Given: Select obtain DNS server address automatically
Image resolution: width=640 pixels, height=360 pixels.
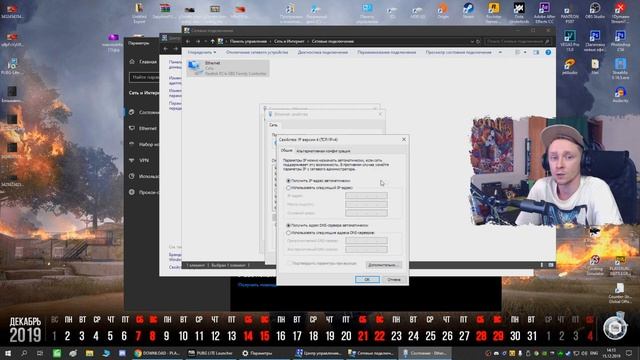Looking at the screenshot, I should pos(289,225).
